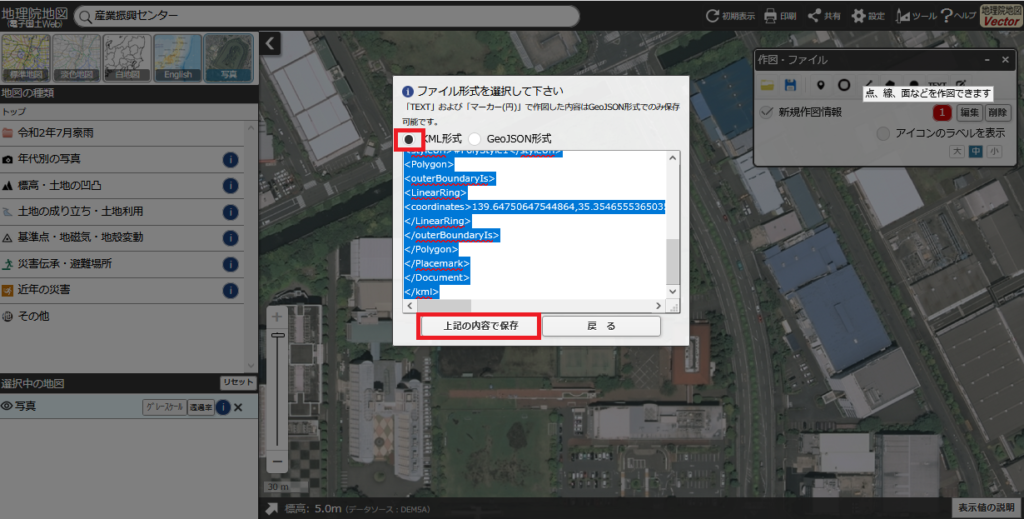
Task: Enable アイコンのラベルを表示 checkbox
Action: pos(883,133)
